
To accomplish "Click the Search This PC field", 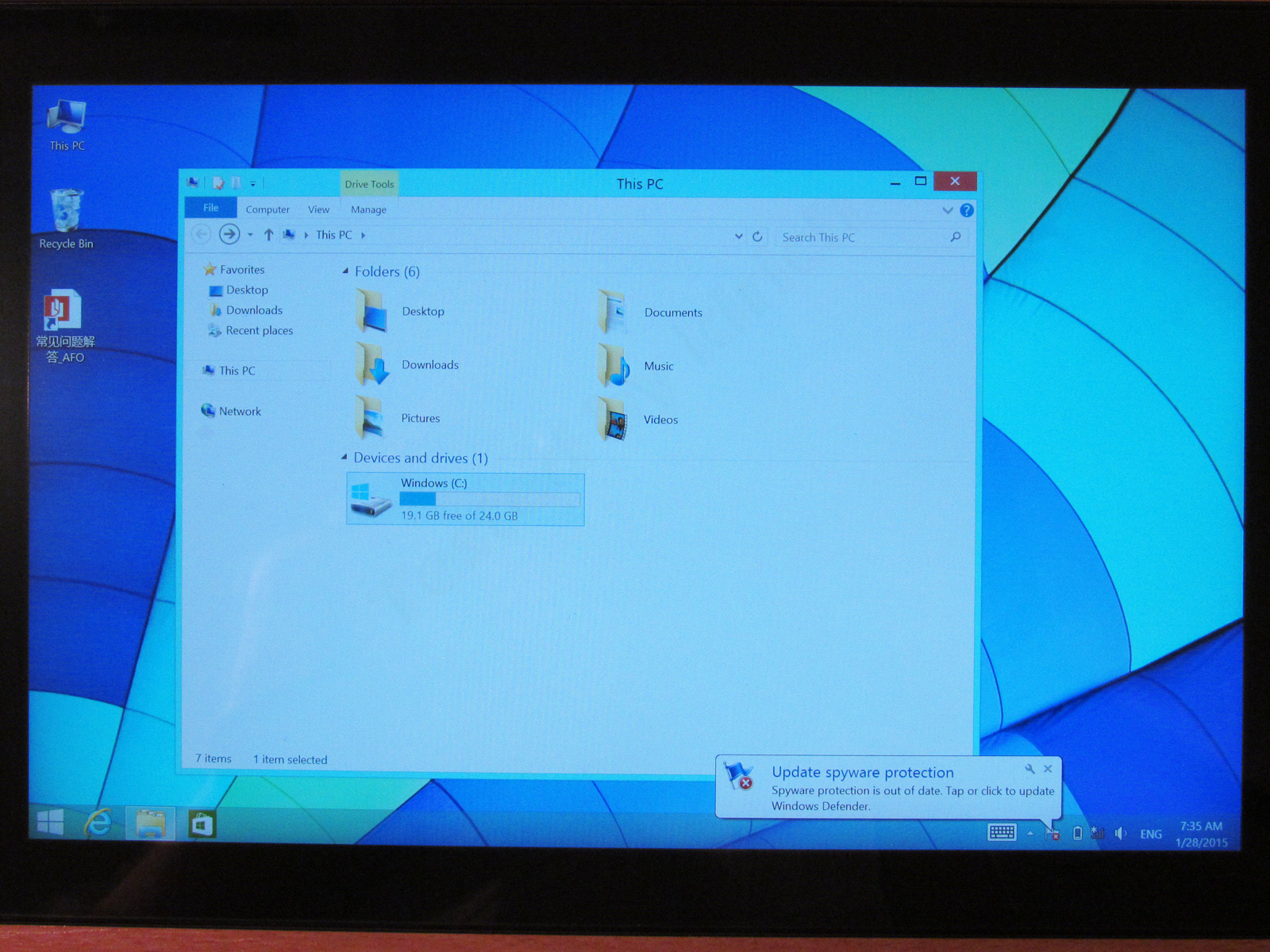I will (x=861, y=237).
